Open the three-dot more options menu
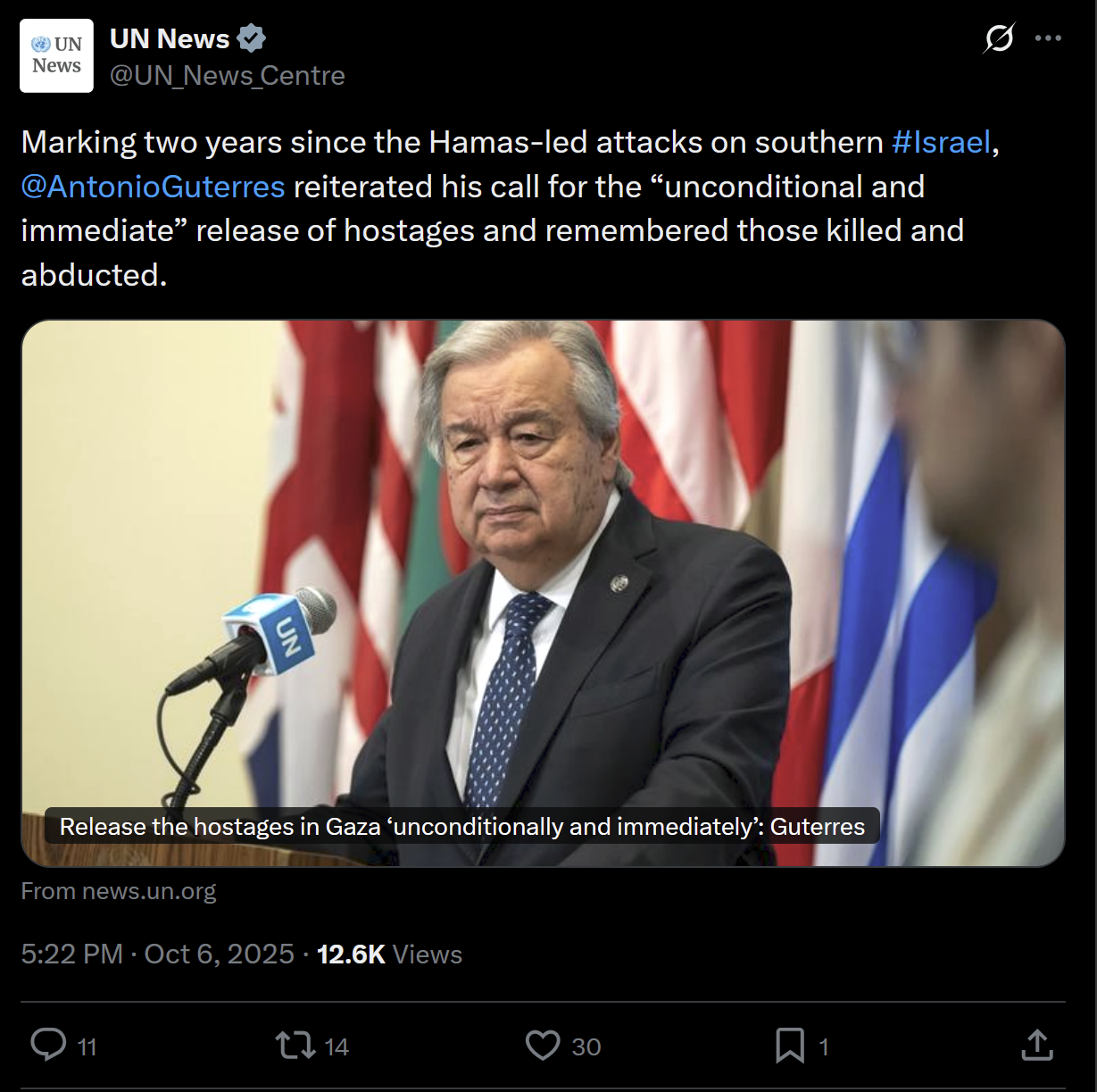This screenshot has width=1097, height=1092. click(1048, 38)
